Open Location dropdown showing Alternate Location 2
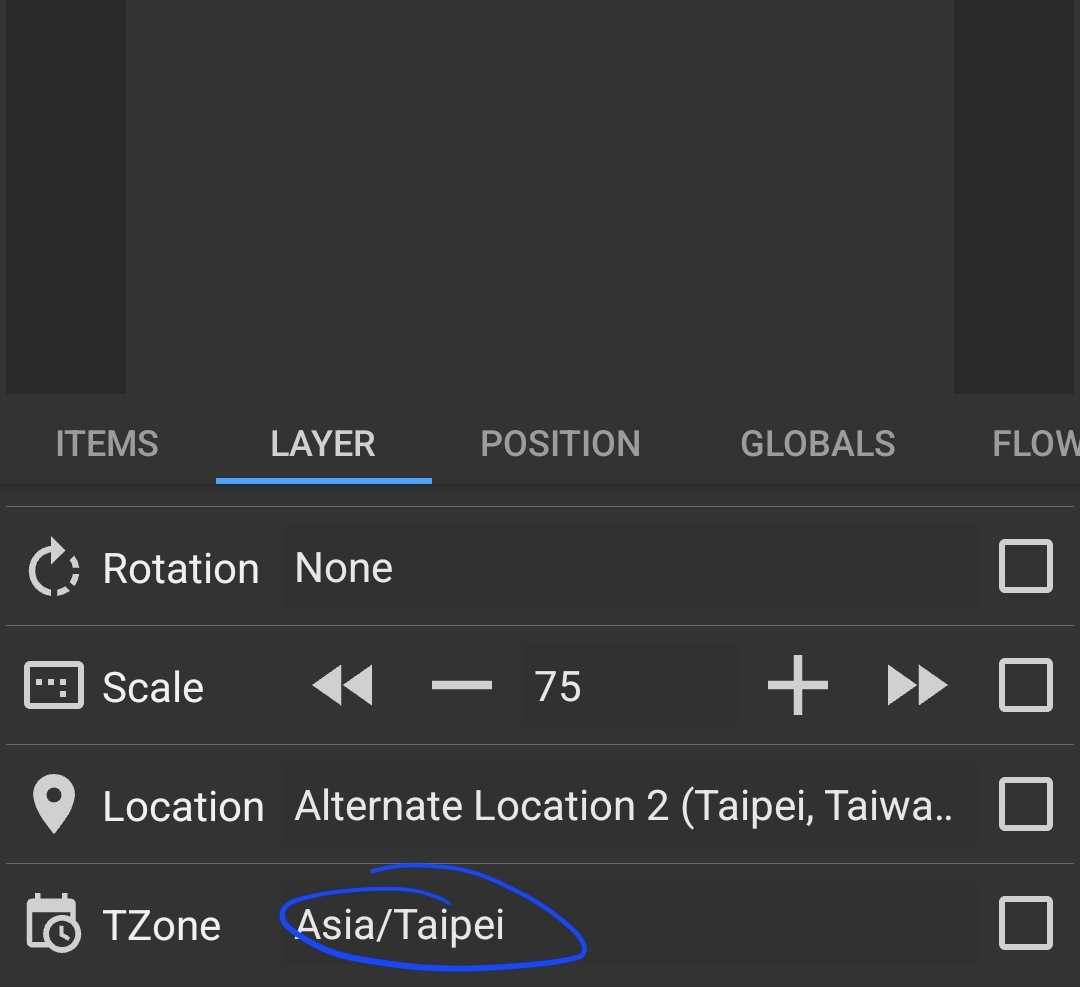Viewport: 1080px width, 987px height. coord(628,805)
